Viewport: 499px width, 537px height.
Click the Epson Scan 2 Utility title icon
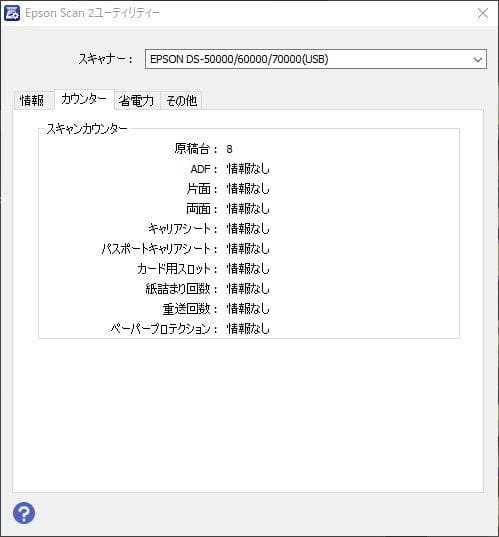click(12, 13)
